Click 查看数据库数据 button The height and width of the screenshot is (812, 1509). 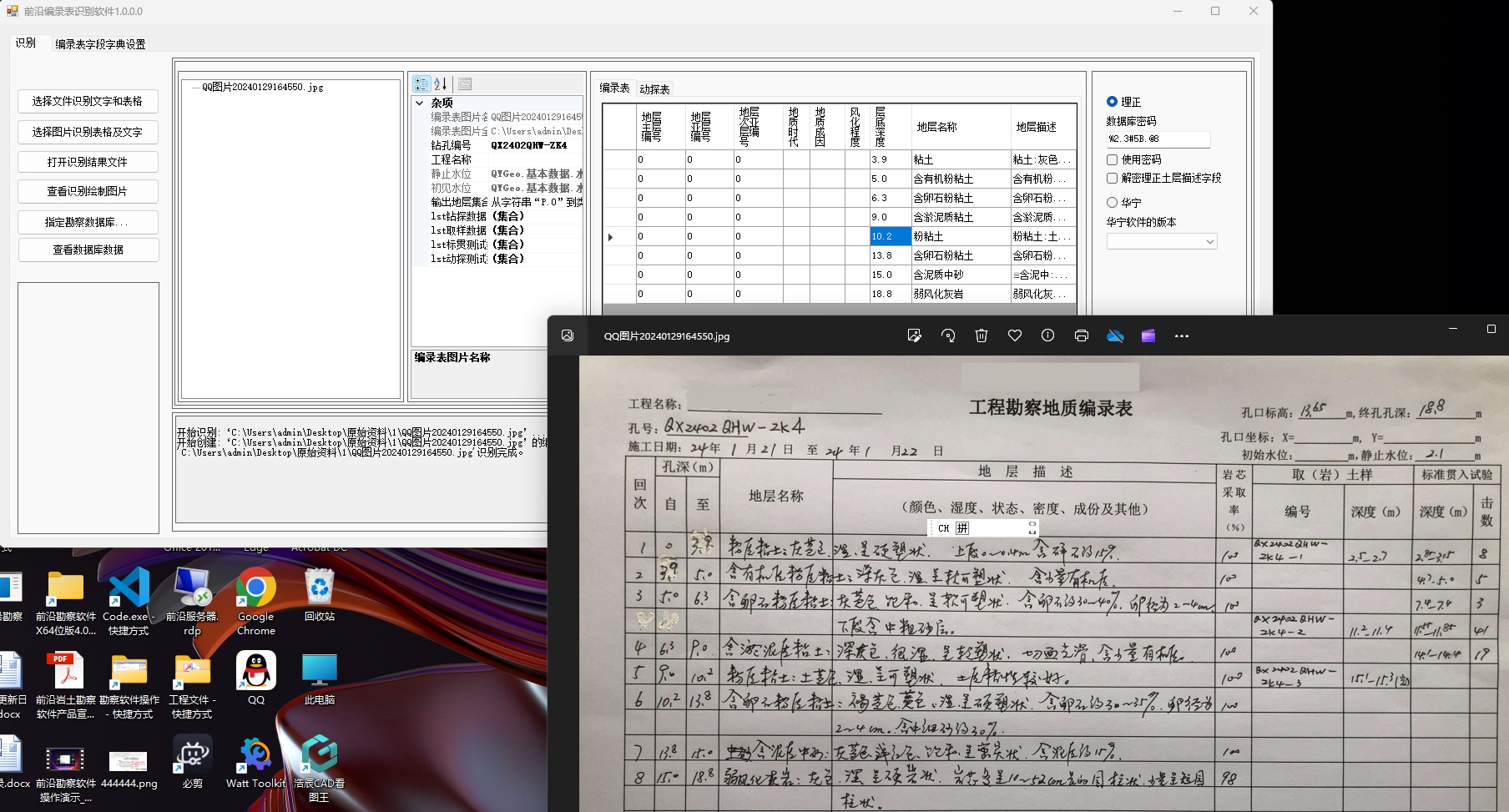pyautogui.click(x=88, y=250)
